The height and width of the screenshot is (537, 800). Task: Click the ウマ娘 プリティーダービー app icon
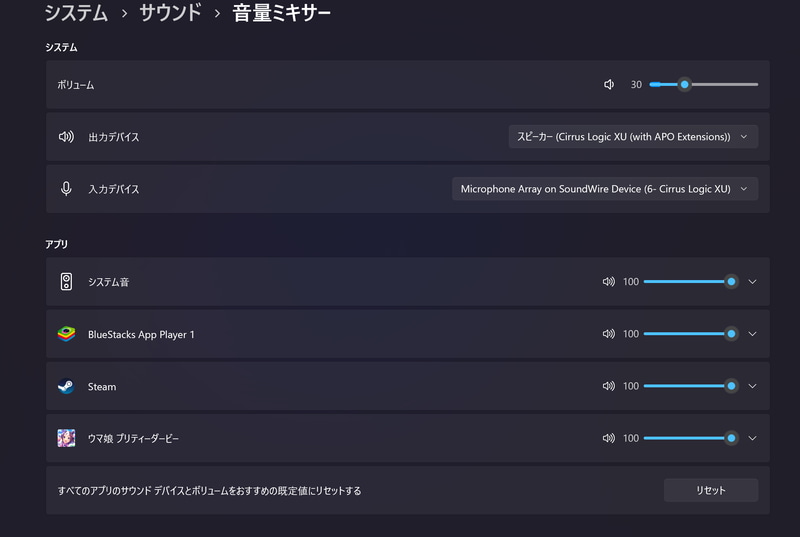point(66,438)
